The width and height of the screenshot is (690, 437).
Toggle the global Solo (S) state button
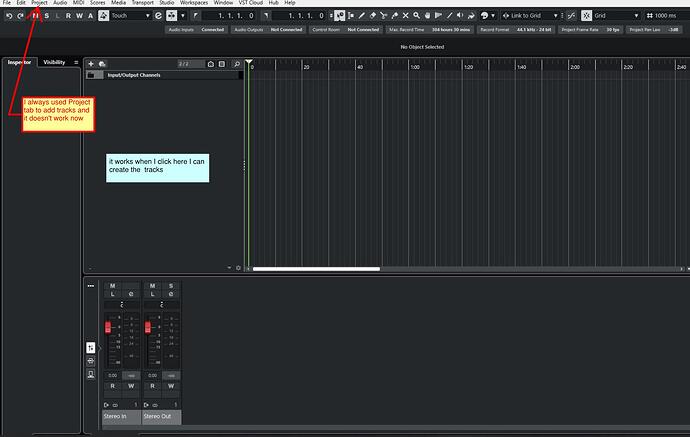point(47,16)
